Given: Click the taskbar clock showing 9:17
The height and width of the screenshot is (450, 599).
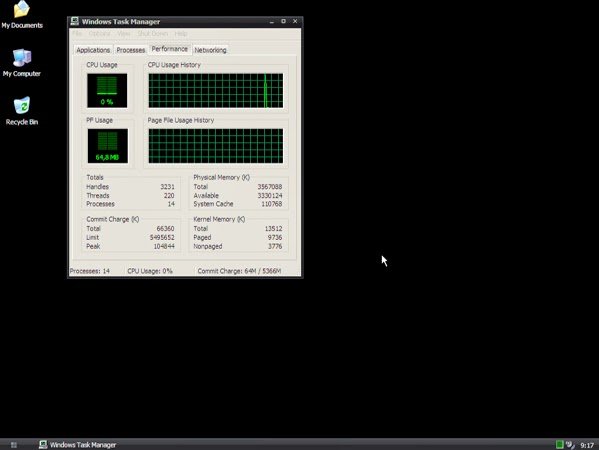Looking at the screenshot, I should (587, 445).
